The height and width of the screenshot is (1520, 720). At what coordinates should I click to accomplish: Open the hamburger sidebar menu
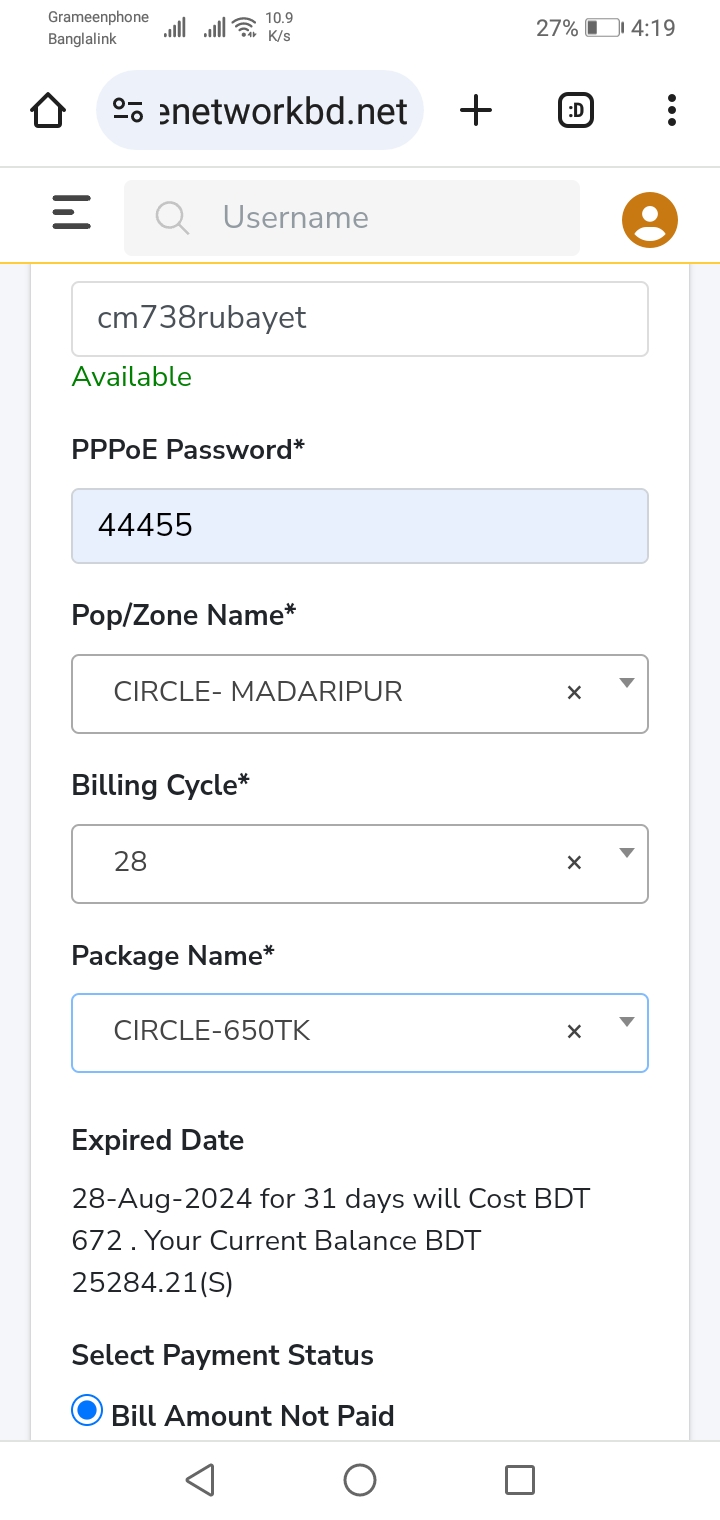click(x=71, y=213)
